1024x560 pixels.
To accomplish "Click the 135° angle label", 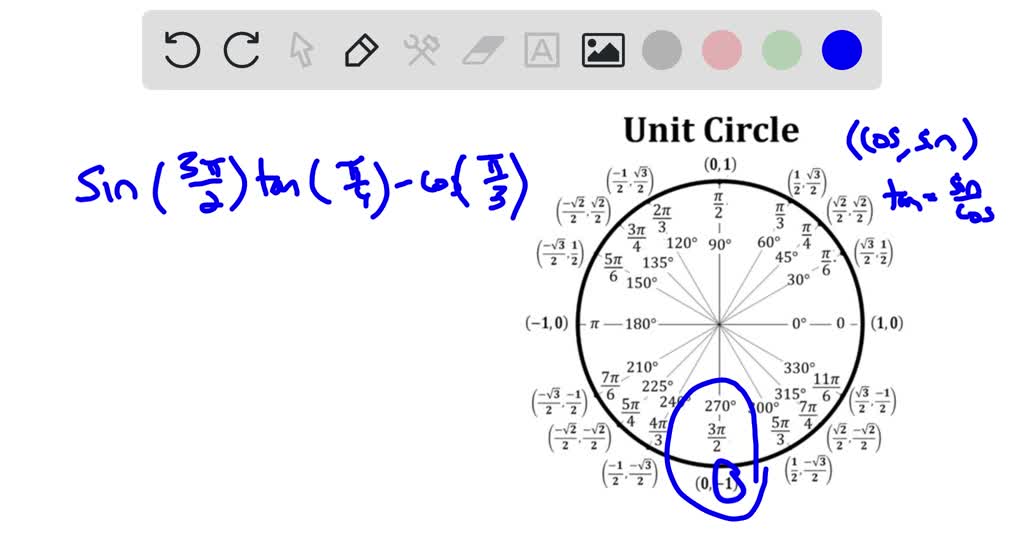I will pos(658,262).
